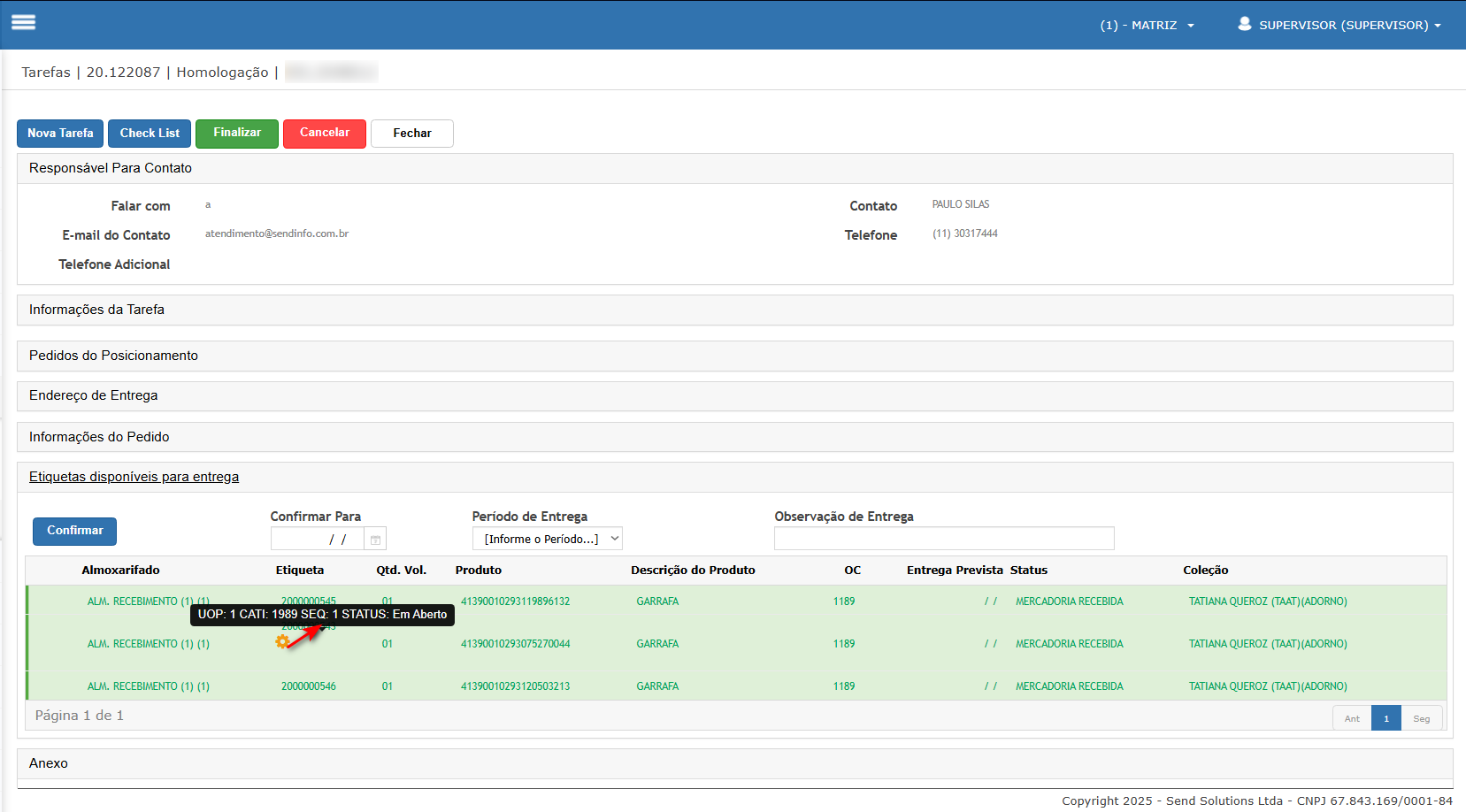Select page 1 in the pagination
The image size is (1466, 812).
pyautogui.click(x=1385, y=718)
